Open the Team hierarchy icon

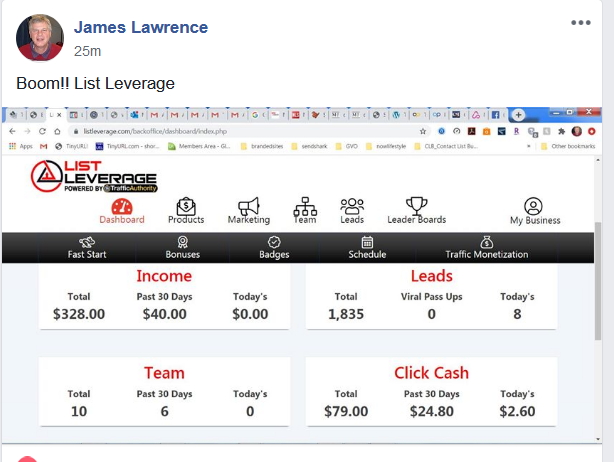click(305, 206)
